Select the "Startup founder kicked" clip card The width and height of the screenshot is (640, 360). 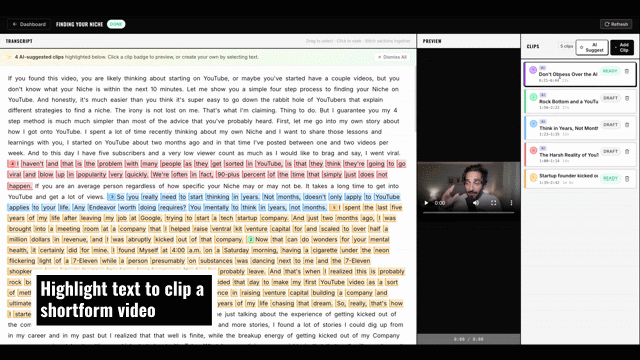(580, 178)
